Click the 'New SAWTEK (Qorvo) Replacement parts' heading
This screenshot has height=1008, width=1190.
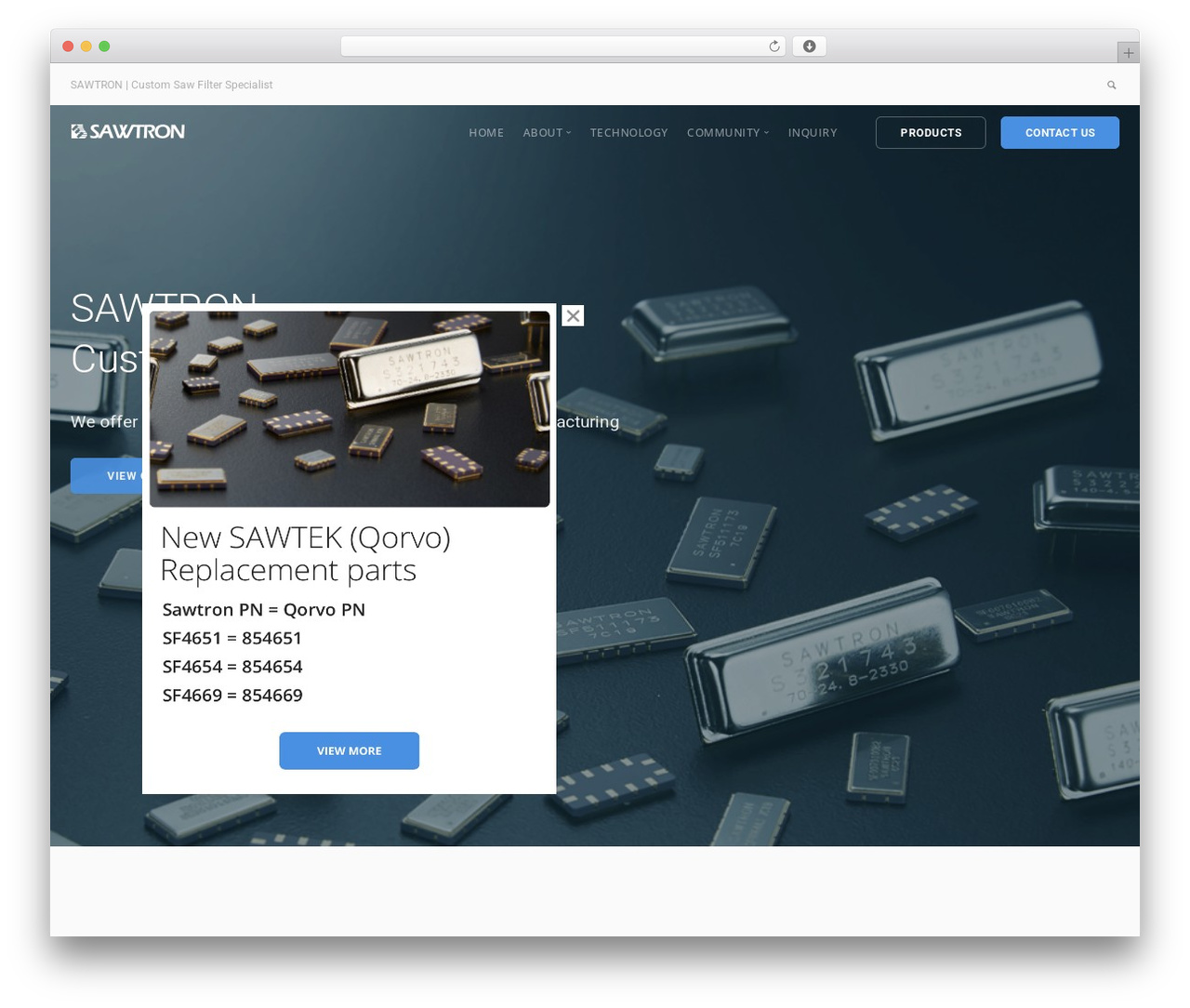(x=305, y=553)
